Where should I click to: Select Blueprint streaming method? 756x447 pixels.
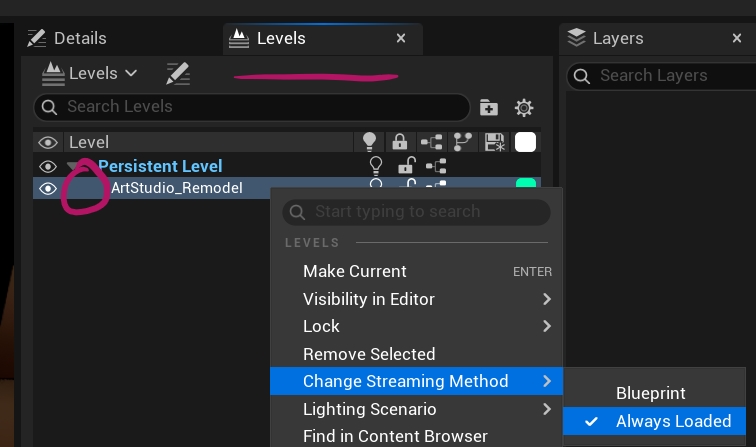[x=650, y=394]
